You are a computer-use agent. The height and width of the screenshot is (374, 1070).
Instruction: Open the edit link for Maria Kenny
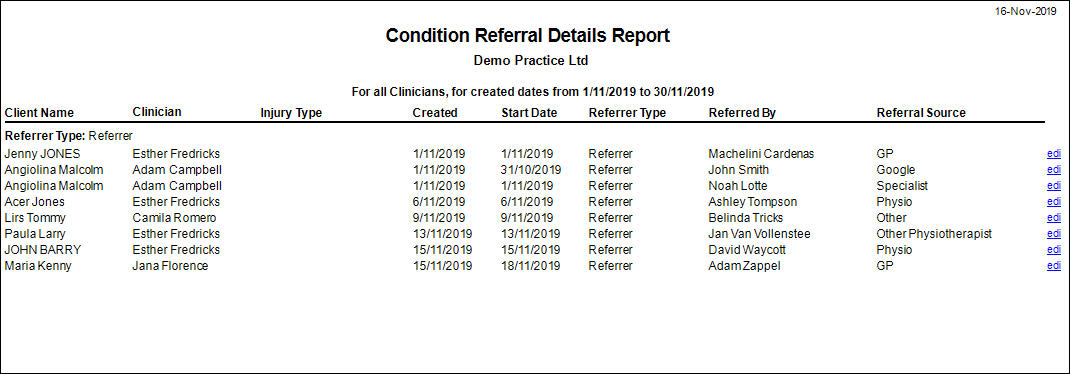pyautogui.click(x=1054, y=266)
